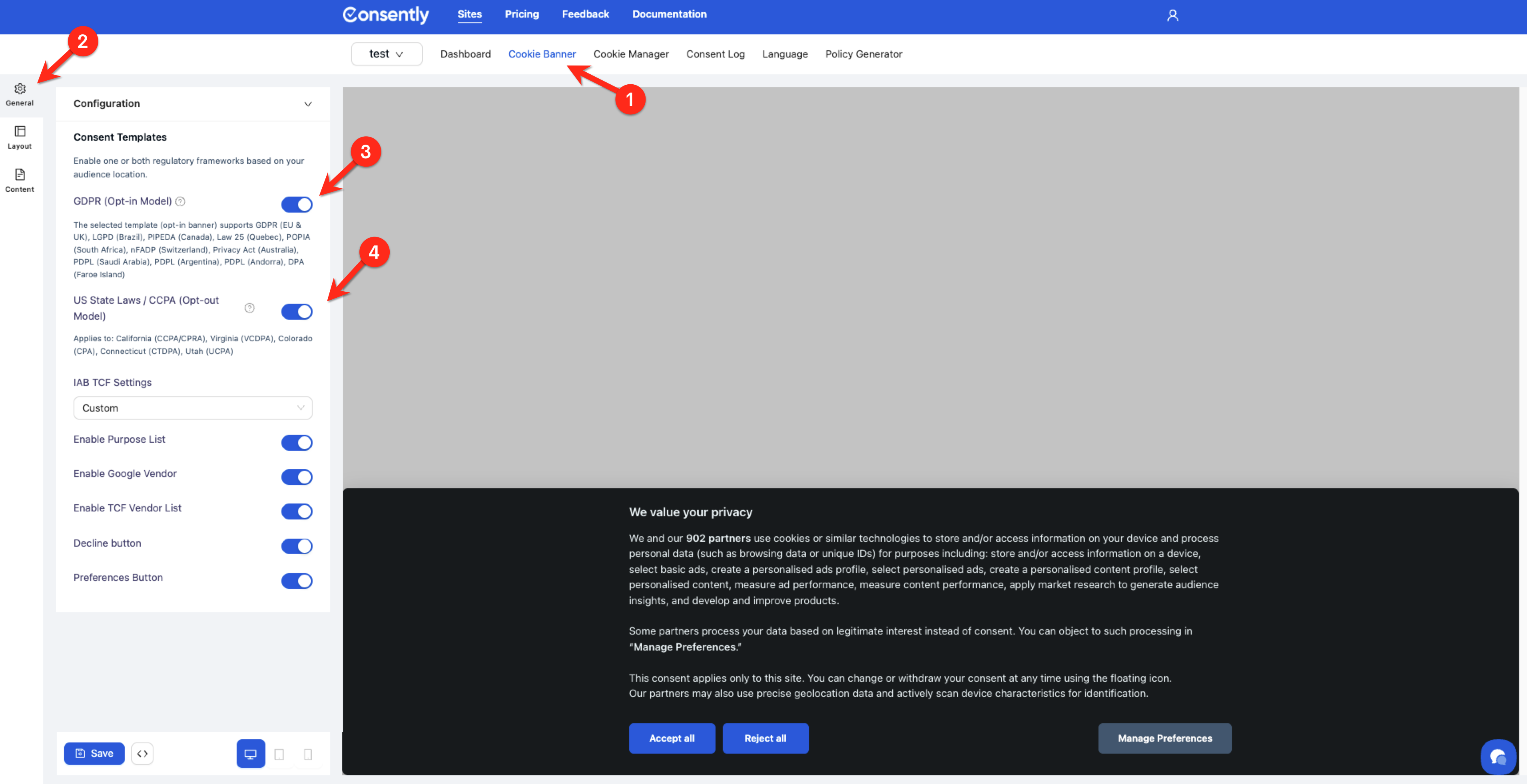
Task: Click GDPR help question mark icon
Action: click(x=180, y=201)
